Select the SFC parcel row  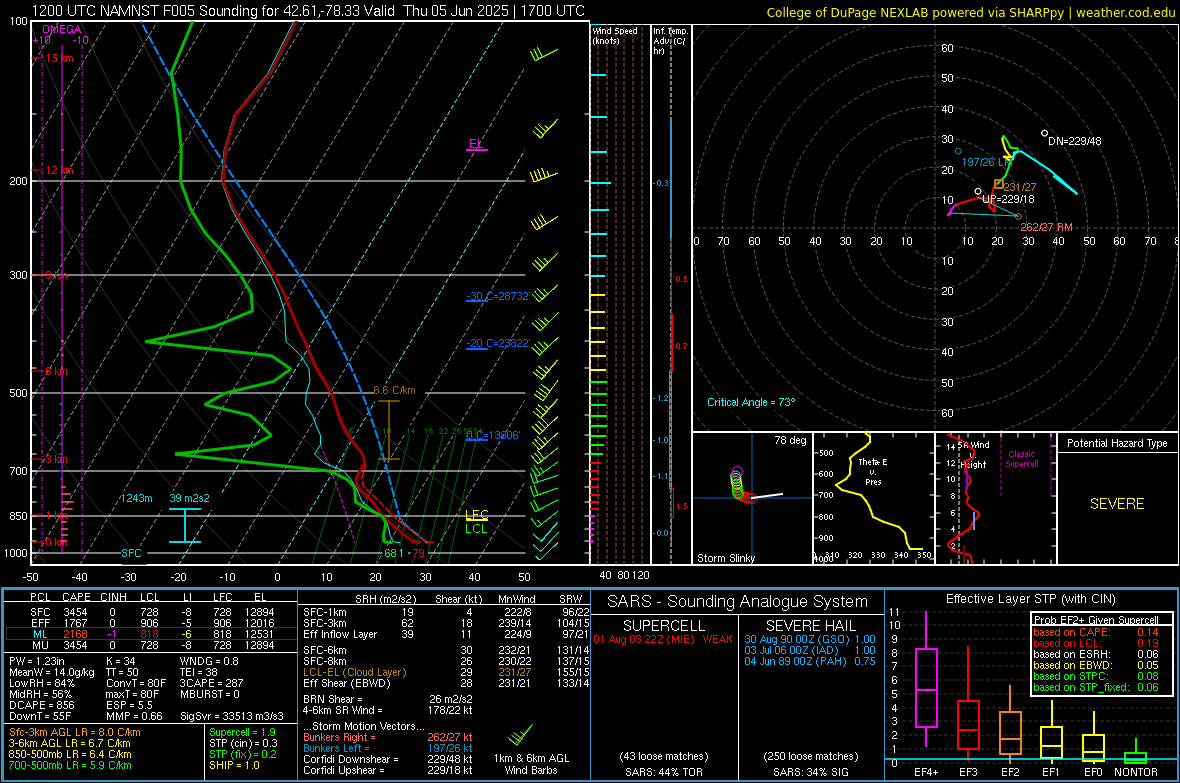point(151,612)
